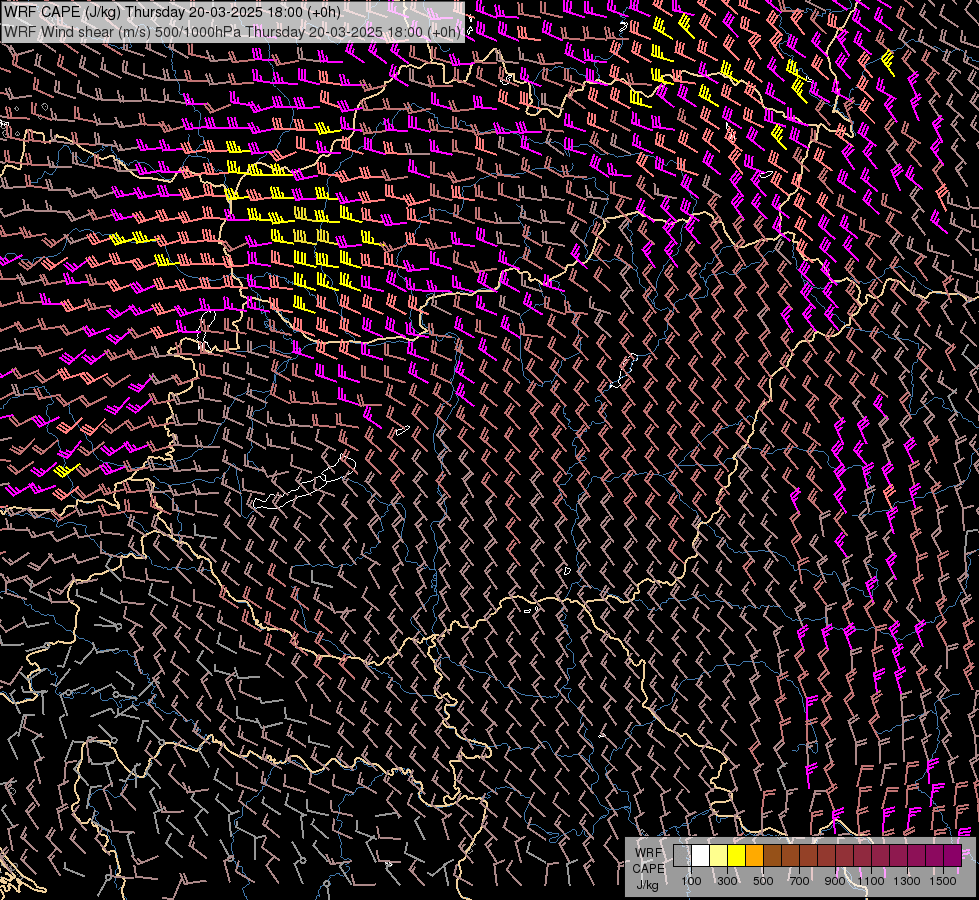Click the 900 legend value label

click(x=835, y=881)
